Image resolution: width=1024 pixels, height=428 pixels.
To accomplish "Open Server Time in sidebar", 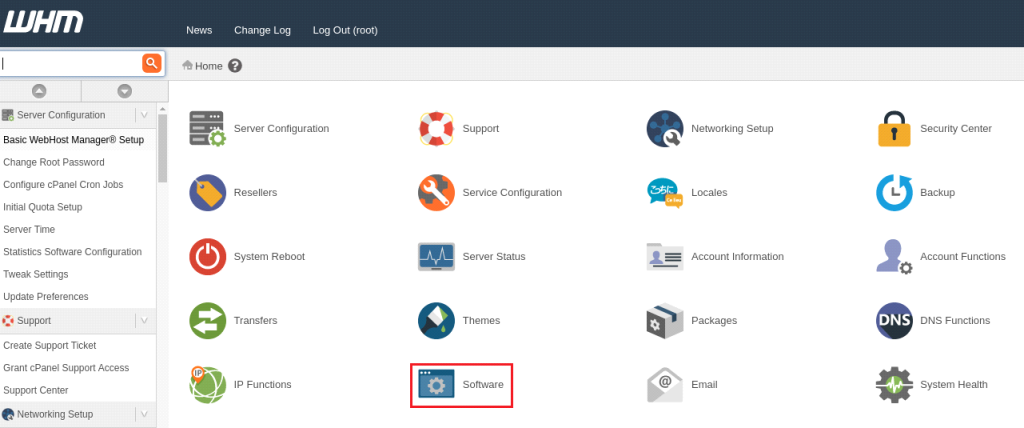I will click(x=29, y=229).
